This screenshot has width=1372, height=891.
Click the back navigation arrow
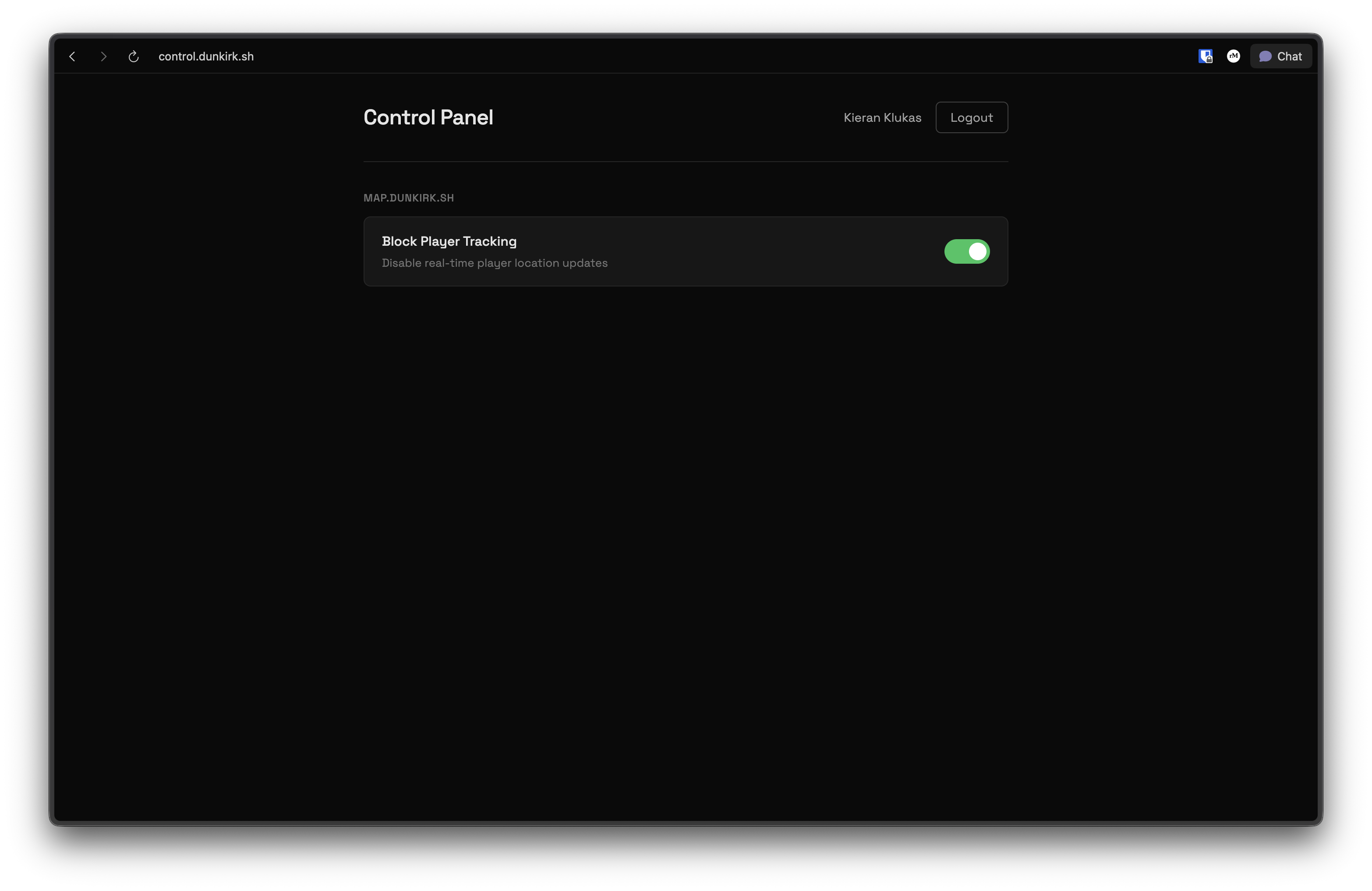(72, 56)
